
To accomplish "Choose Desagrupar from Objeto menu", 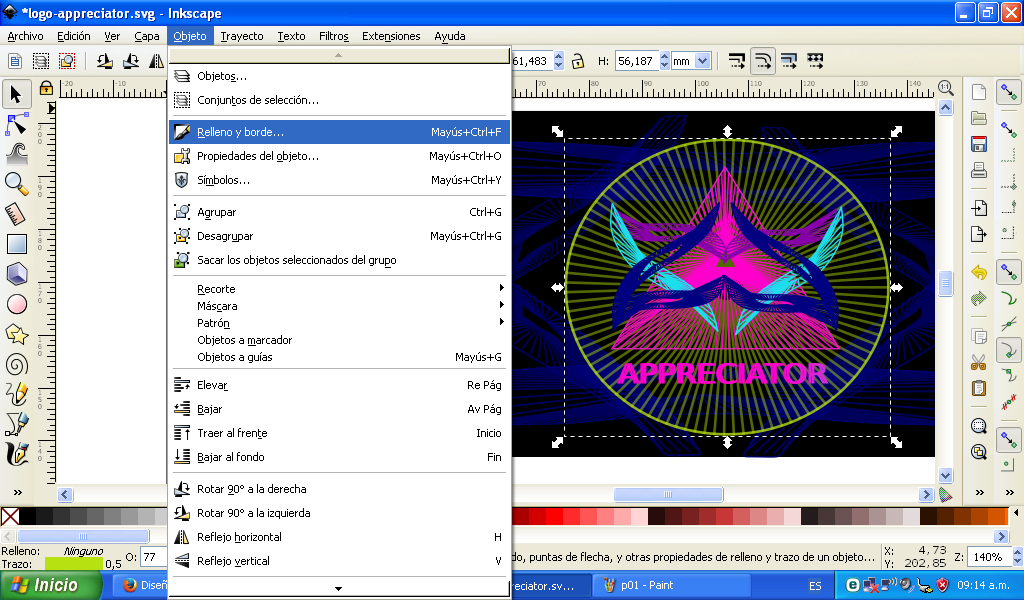I will 339,236.
